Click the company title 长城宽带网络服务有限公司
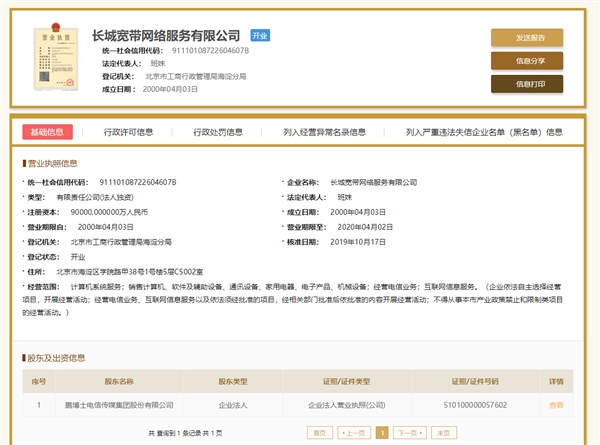This screenshot has height=445, width=600. [166, 36]
